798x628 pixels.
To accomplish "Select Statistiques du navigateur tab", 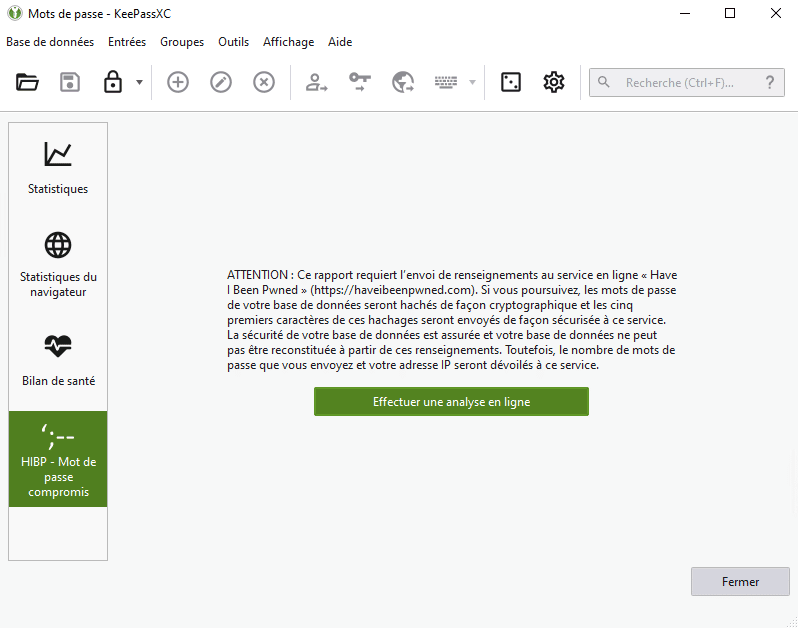I will [58, 265].
